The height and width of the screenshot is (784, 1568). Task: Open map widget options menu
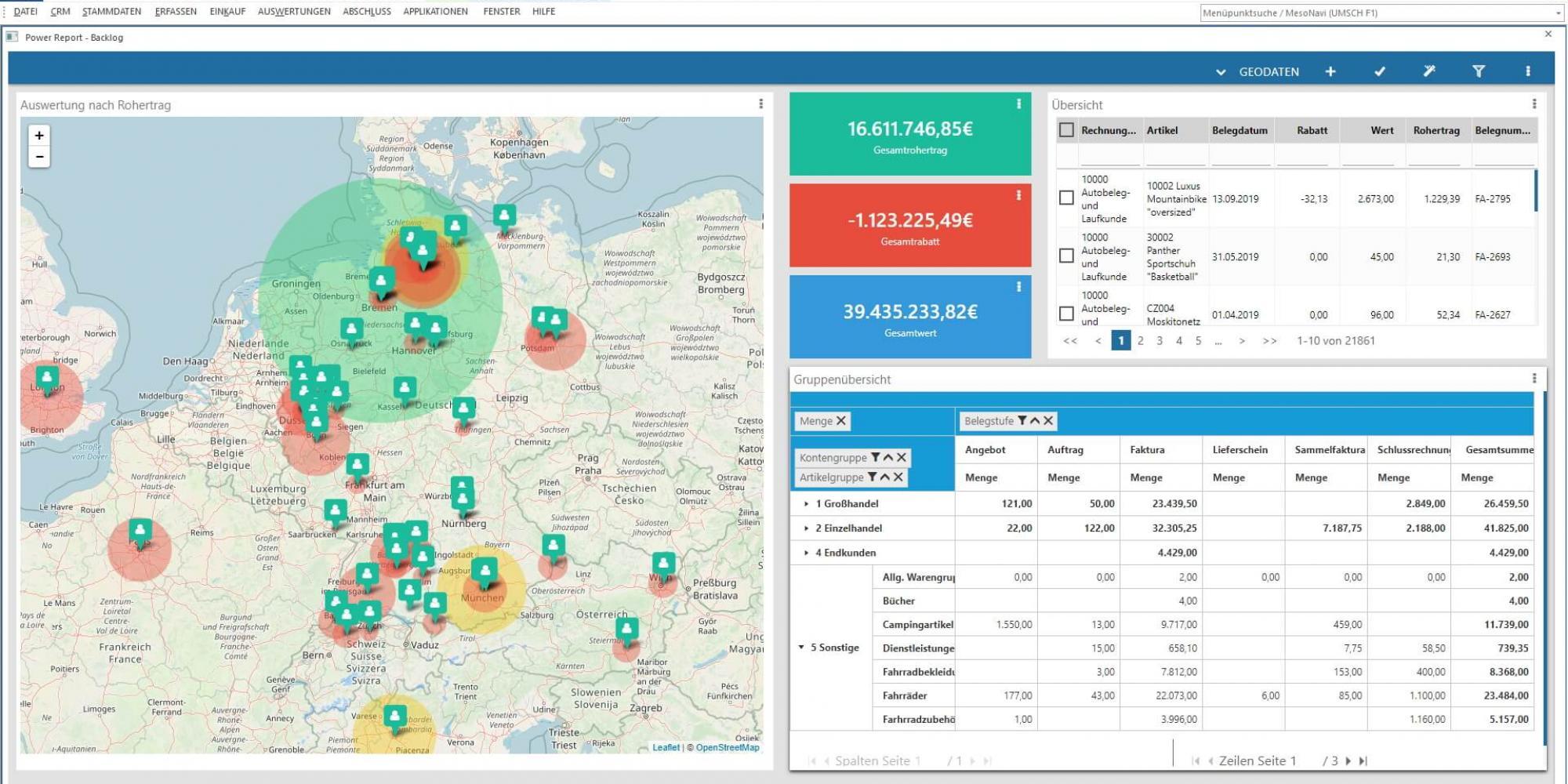tap(760, 104)
